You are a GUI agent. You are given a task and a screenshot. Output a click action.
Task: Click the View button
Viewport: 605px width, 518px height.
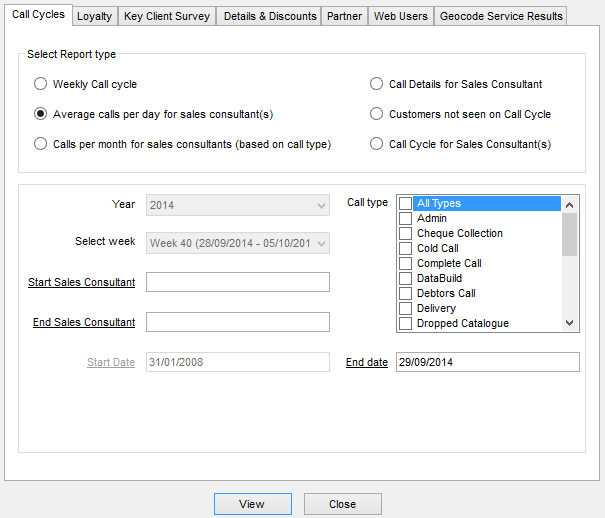coord(252,504)
